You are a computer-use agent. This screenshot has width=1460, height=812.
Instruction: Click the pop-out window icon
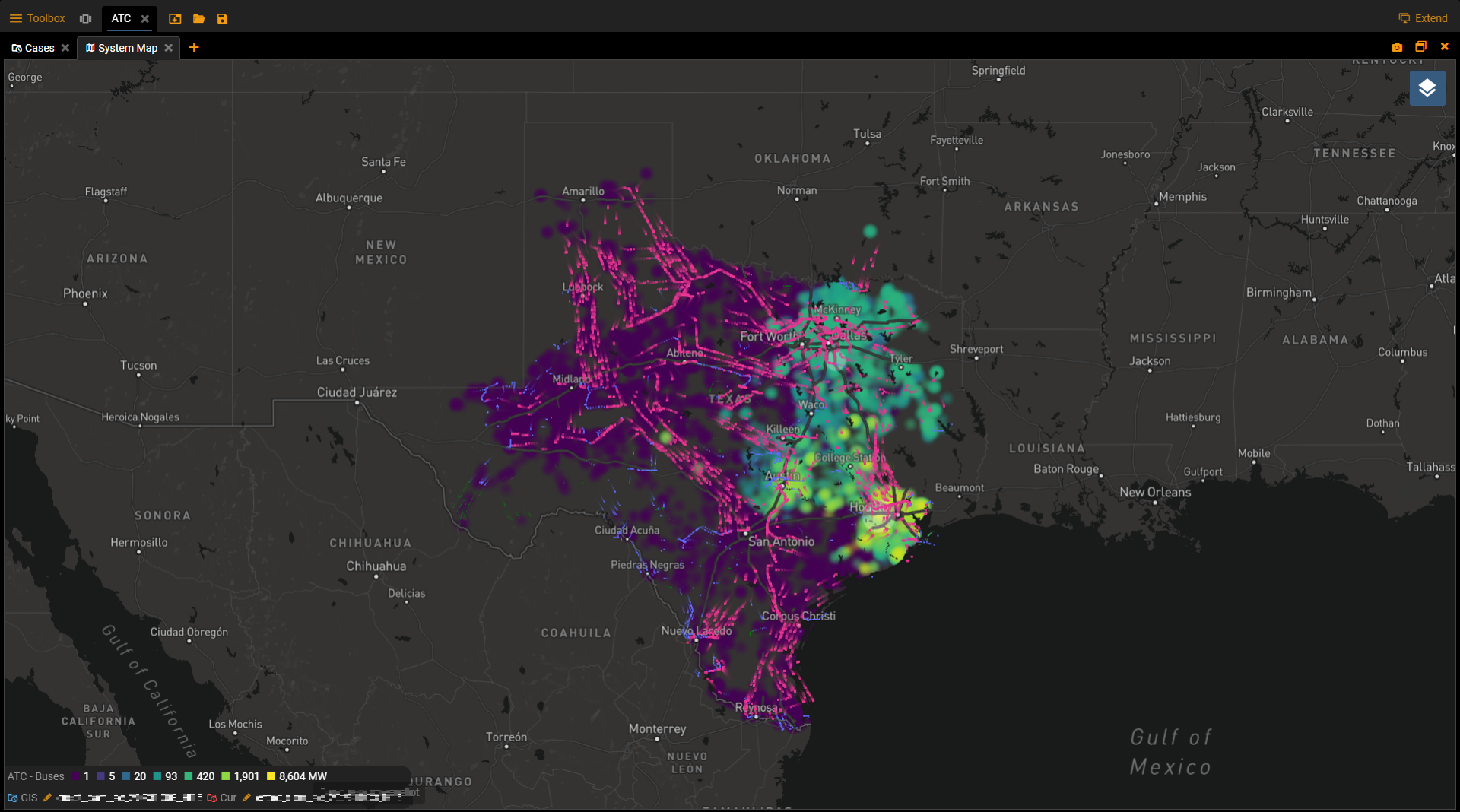tap(1420, 47)
